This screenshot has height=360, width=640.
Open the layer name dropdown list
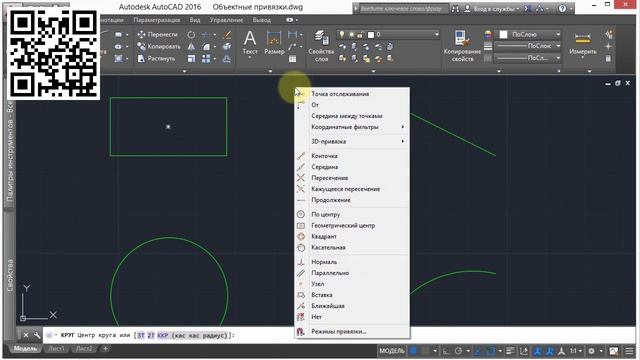pyautogui.click(x=436, y=35)
